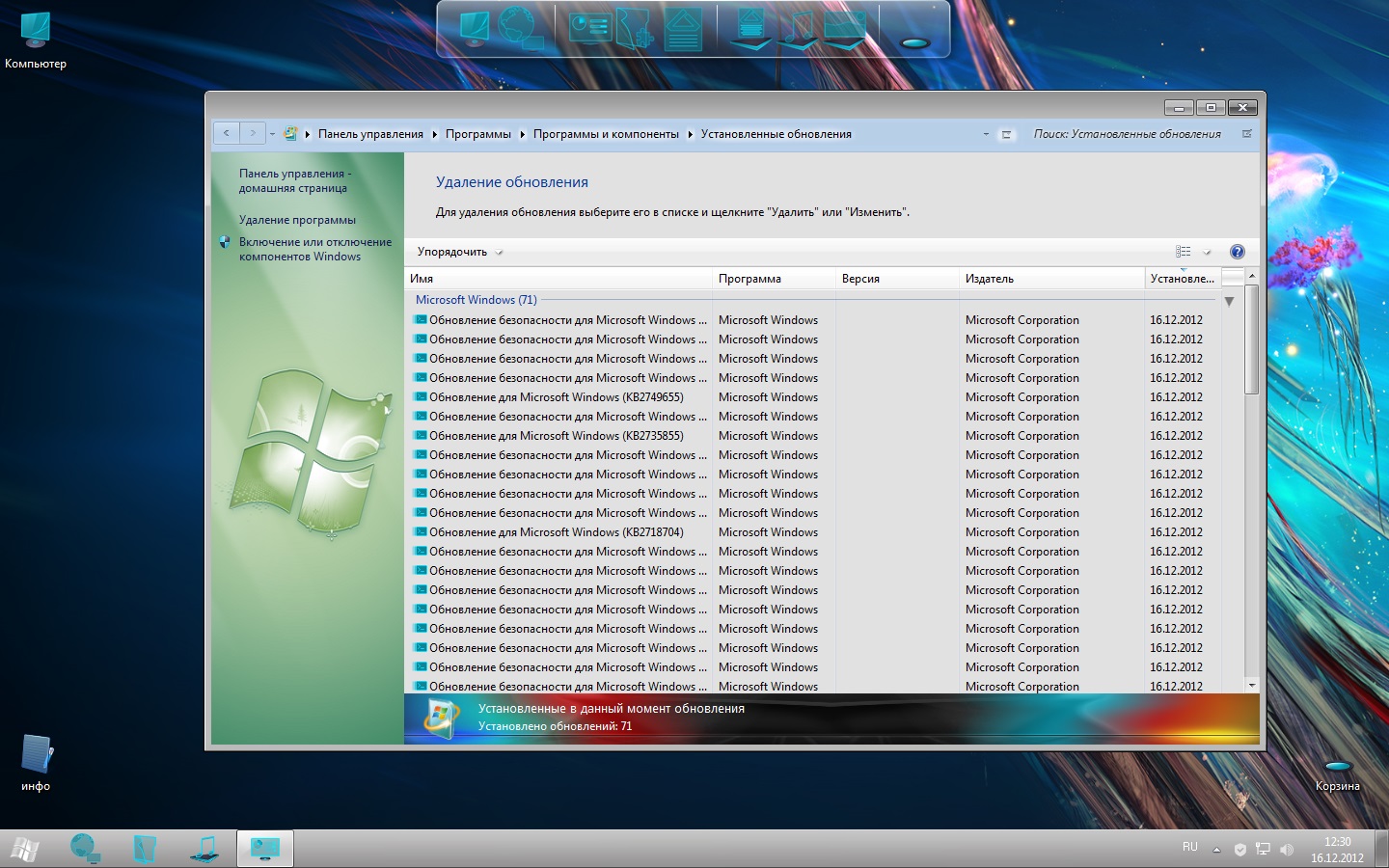The height and width of the screenshot is (868, 1389).
Task: Click Установленные обновления breadcrumb
Action: pos(776,134)
